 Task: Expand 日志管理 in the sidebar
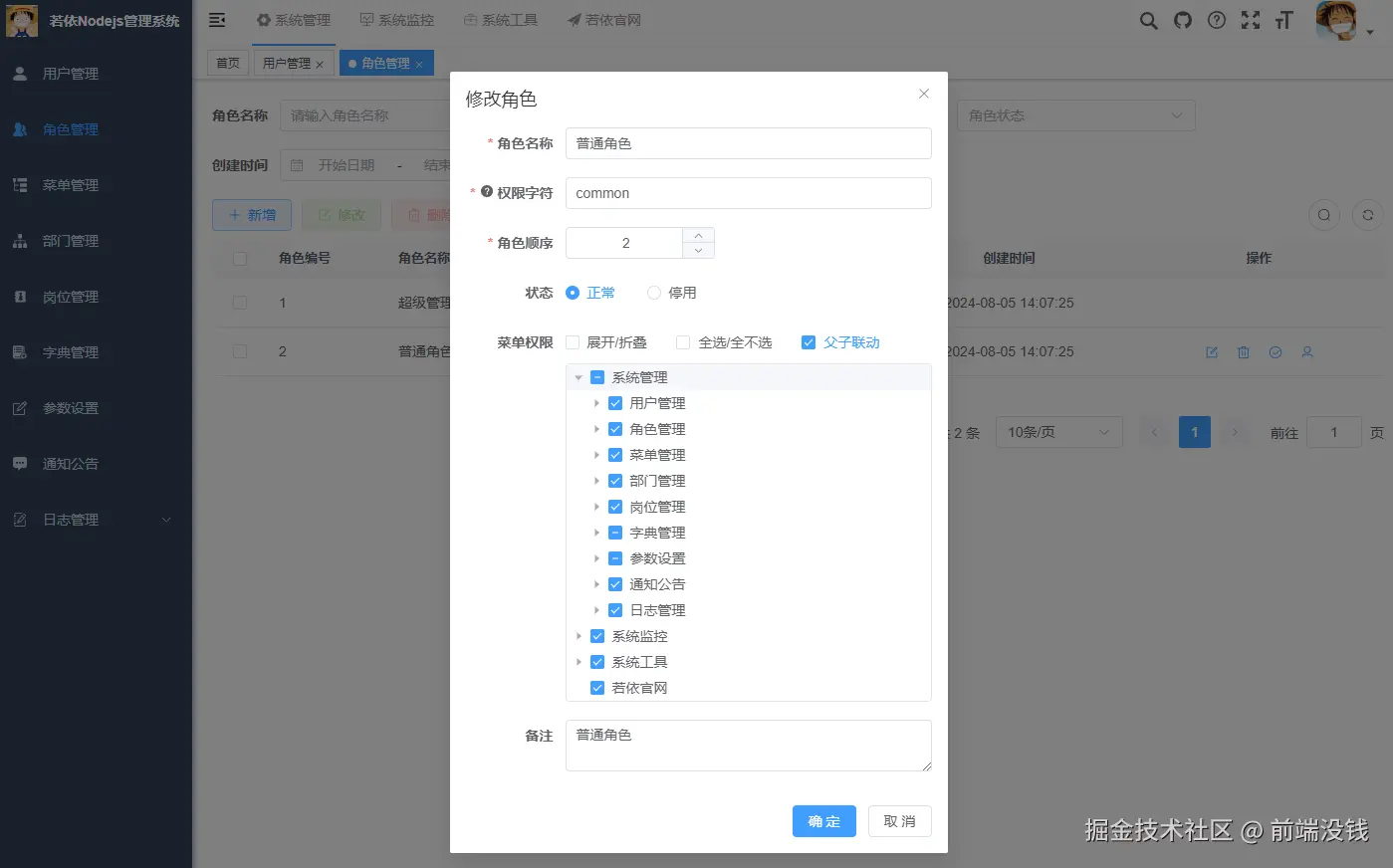point(96,520)
